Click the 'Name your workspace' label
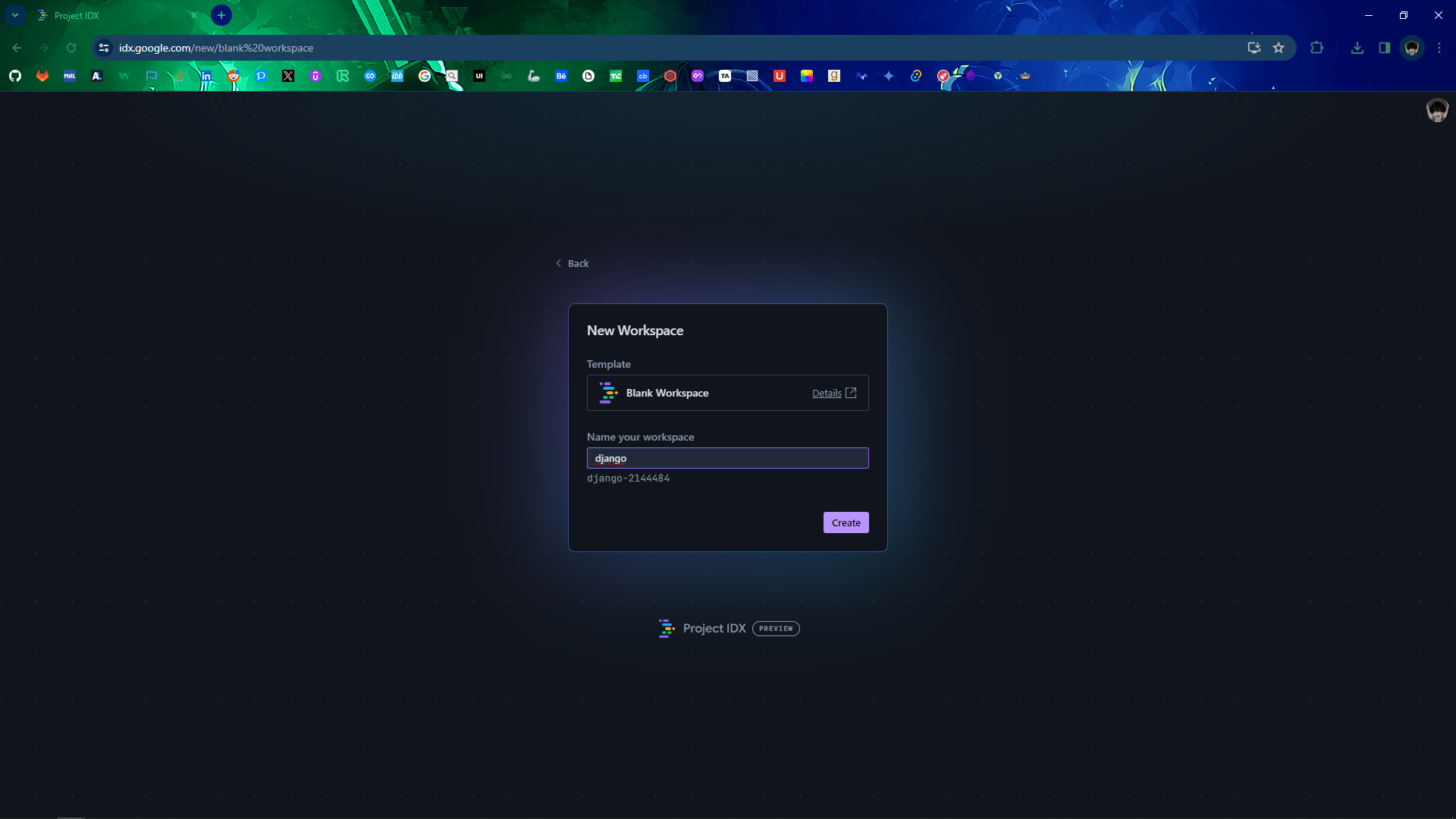This screenshot has height=819, width=1456. (640, 437)
